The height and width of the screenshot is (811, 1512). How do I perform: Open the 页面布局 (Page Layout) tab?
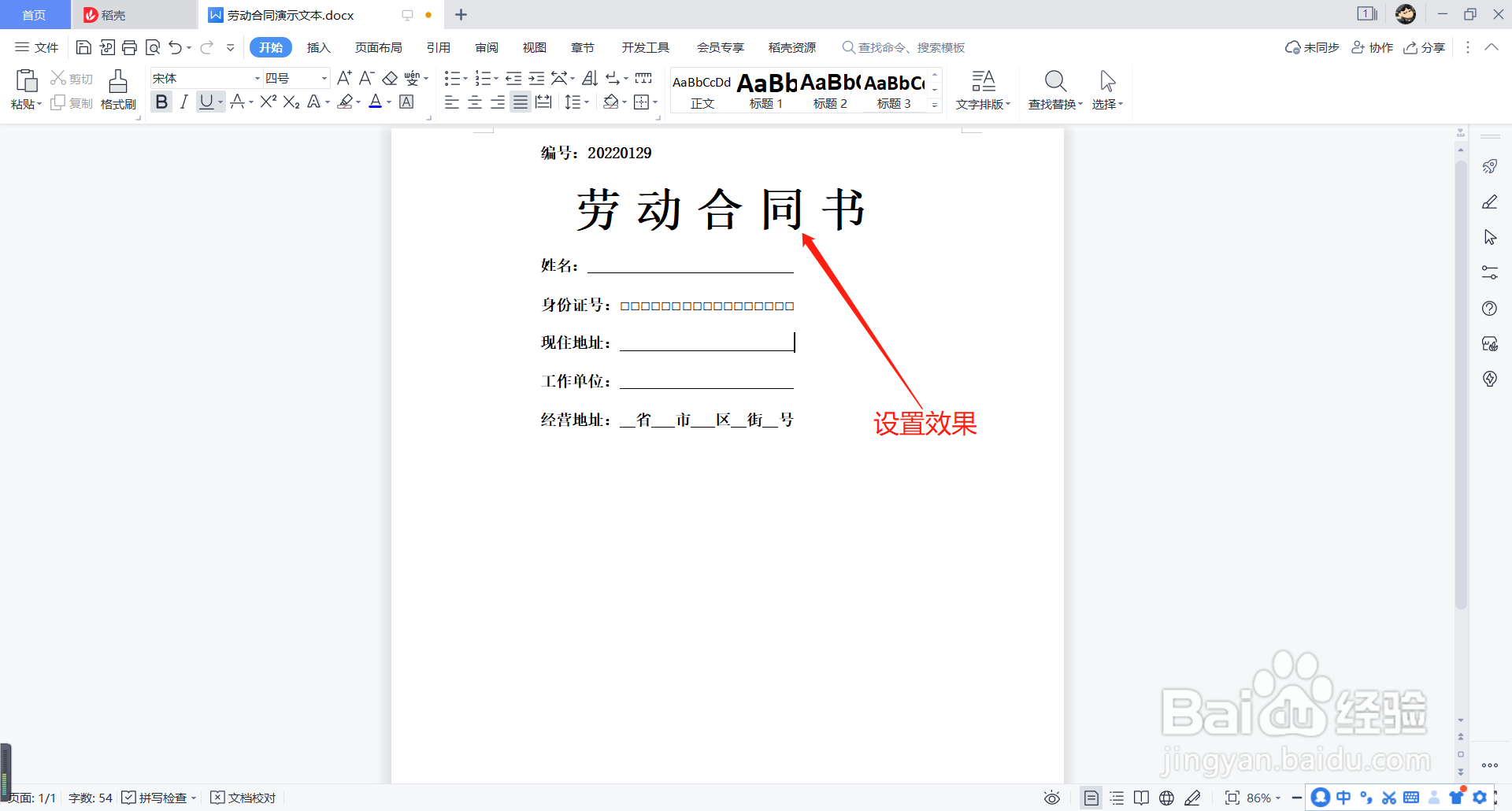(x=378, y=47)
